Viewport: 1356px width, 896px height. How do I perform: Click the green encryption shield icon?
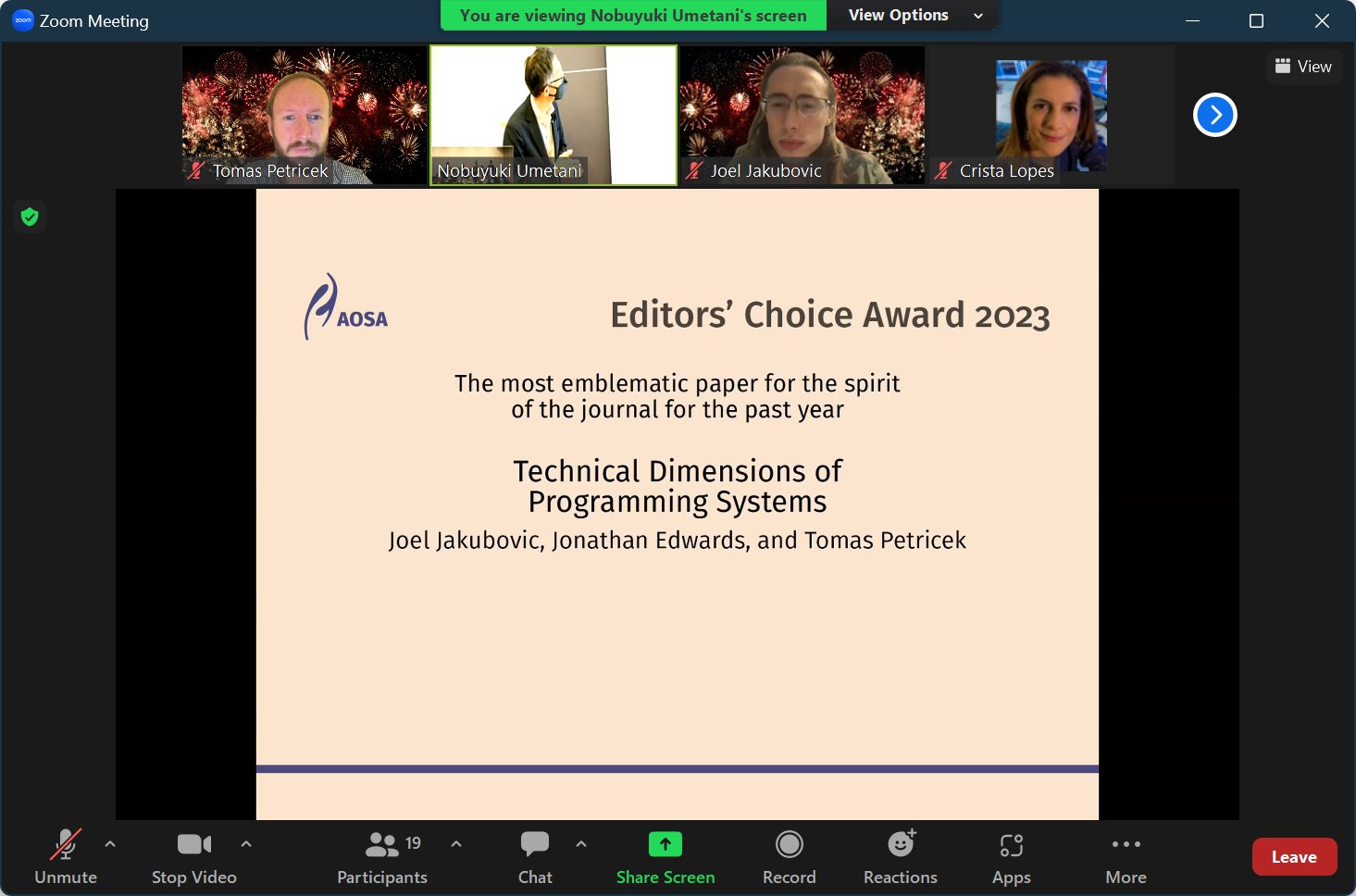click(x=30, y=217)
